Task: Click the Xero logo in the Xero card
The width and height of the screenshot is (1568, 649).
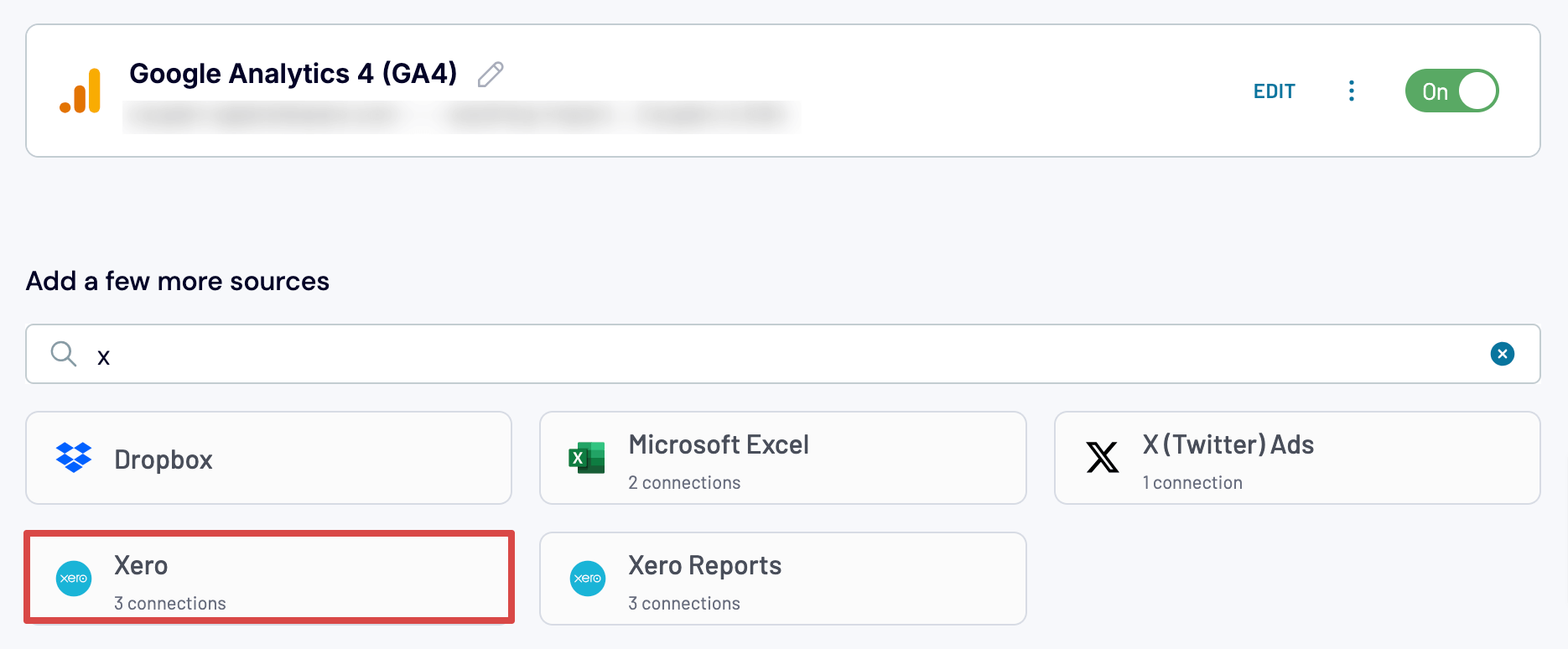Action: click(74, 579)
